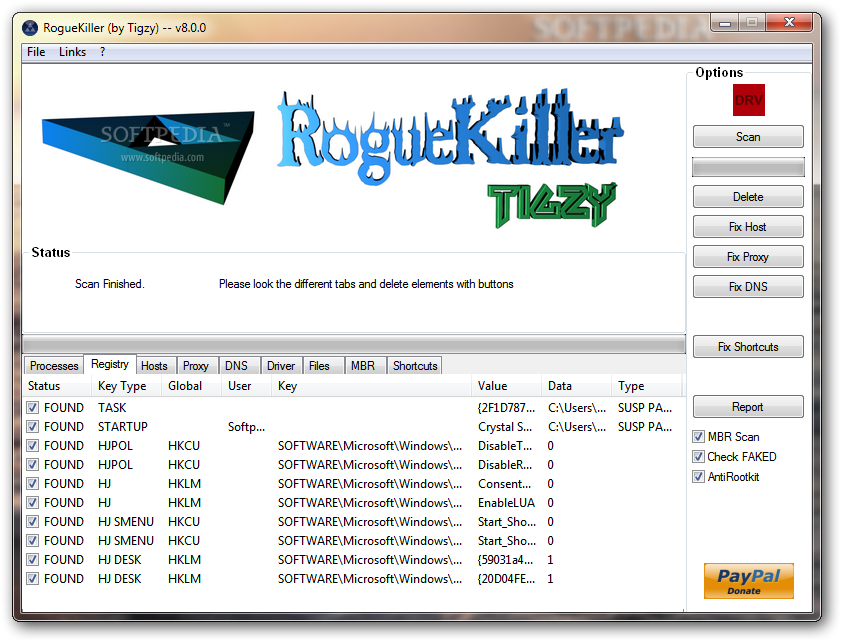Sort by the Status column header
Image resolution: width=842 pixels, height=642 pixels.
click(x=57, y=386)
